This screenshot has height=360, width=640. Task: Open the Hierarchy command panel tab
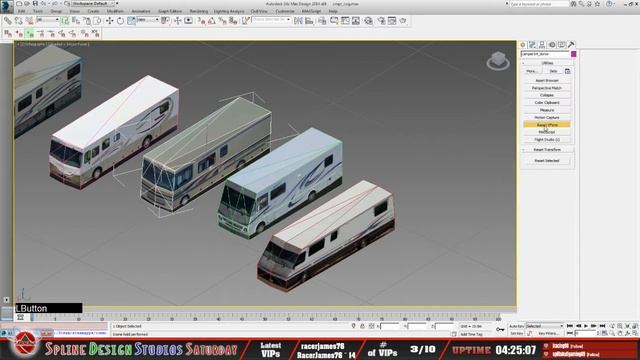[542, 44]
